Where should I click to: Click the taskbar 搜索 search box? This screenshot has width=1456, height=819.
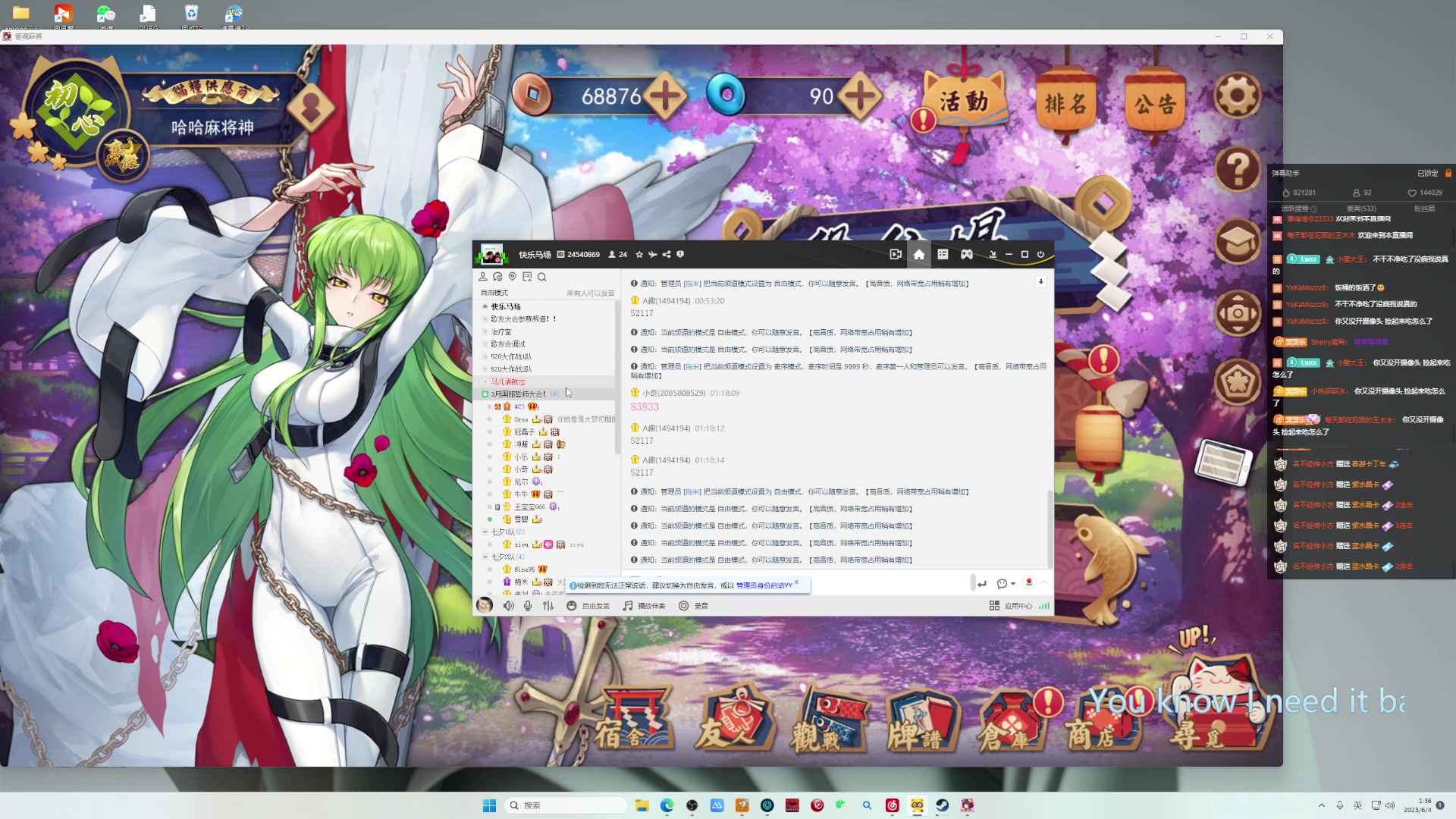coord(566,805)
